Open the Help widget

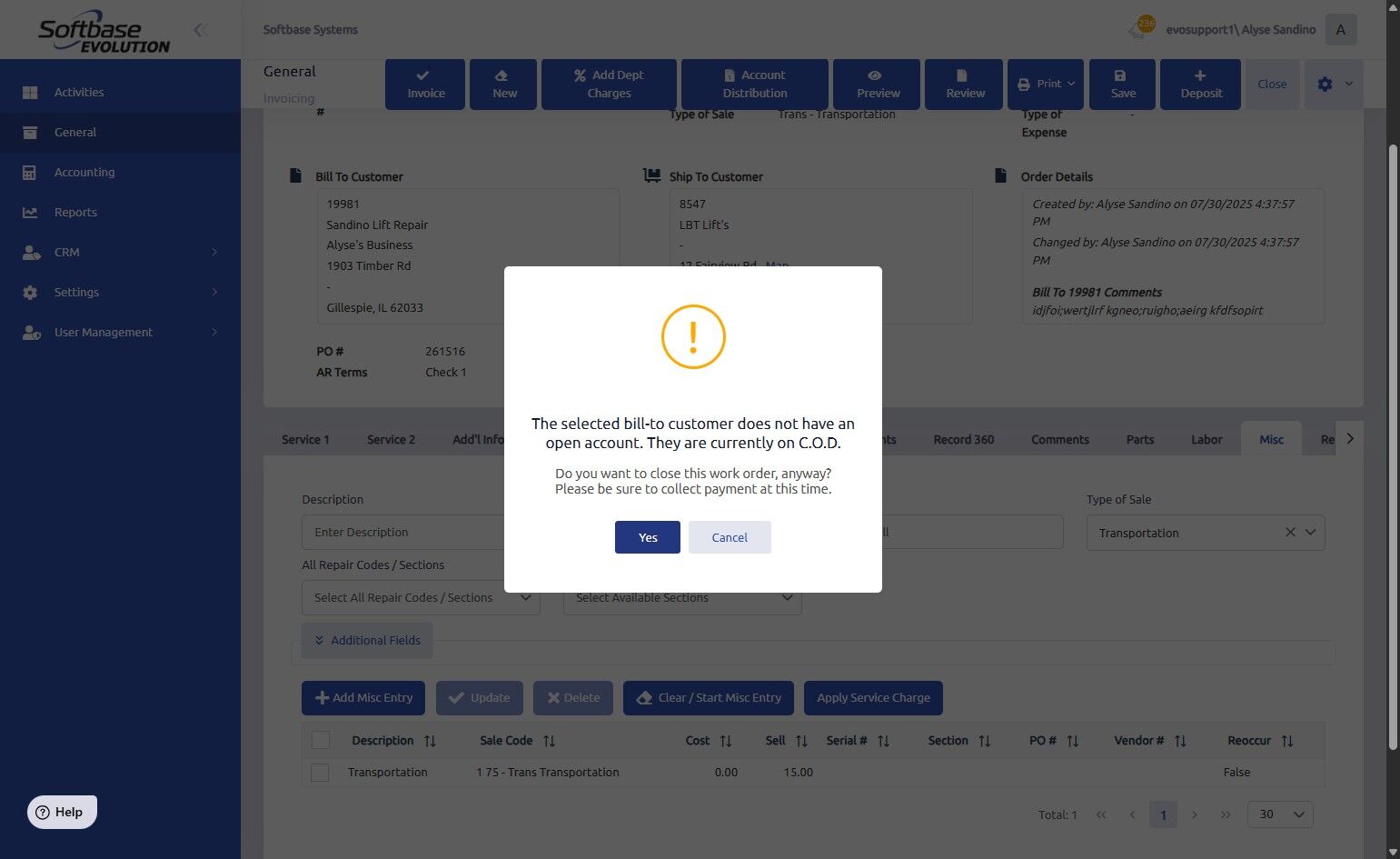pyautogui.click(x=62, y=812)
